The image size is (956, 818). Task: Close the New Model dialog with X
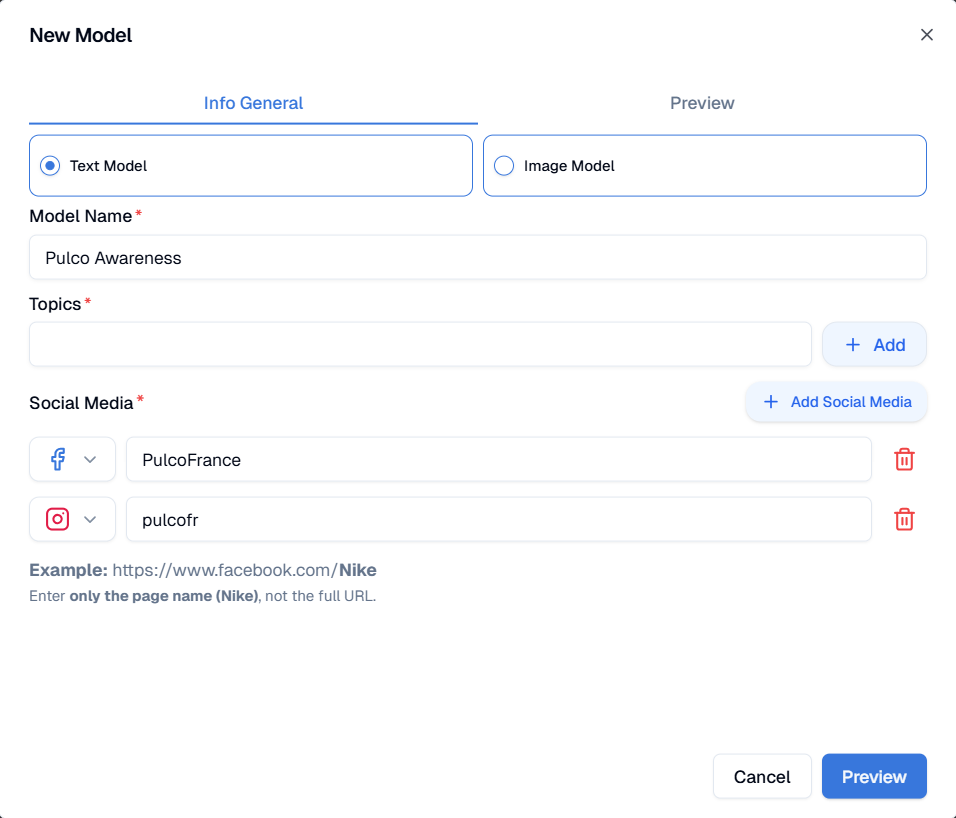tap(926, 35)
